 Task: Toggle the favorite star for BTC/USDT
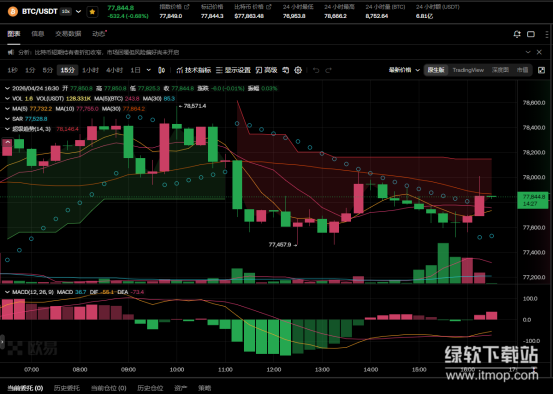click(x=92, y=12)
